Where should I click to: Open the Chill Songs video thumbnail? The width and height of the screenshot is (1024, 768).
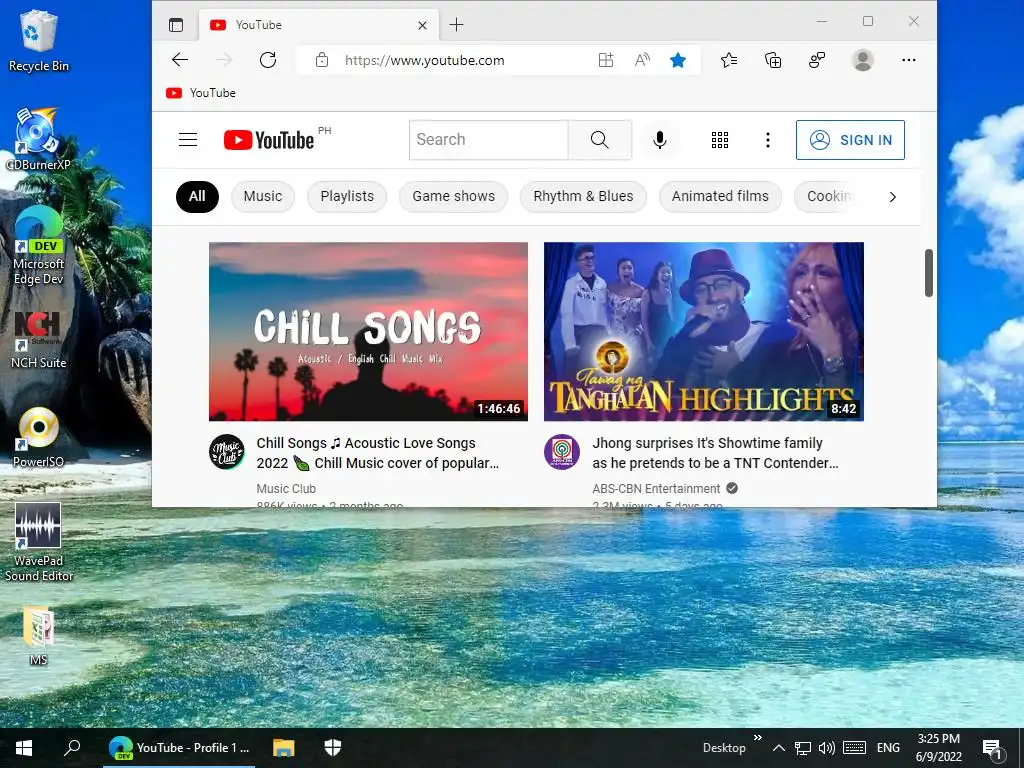(368, 332)
